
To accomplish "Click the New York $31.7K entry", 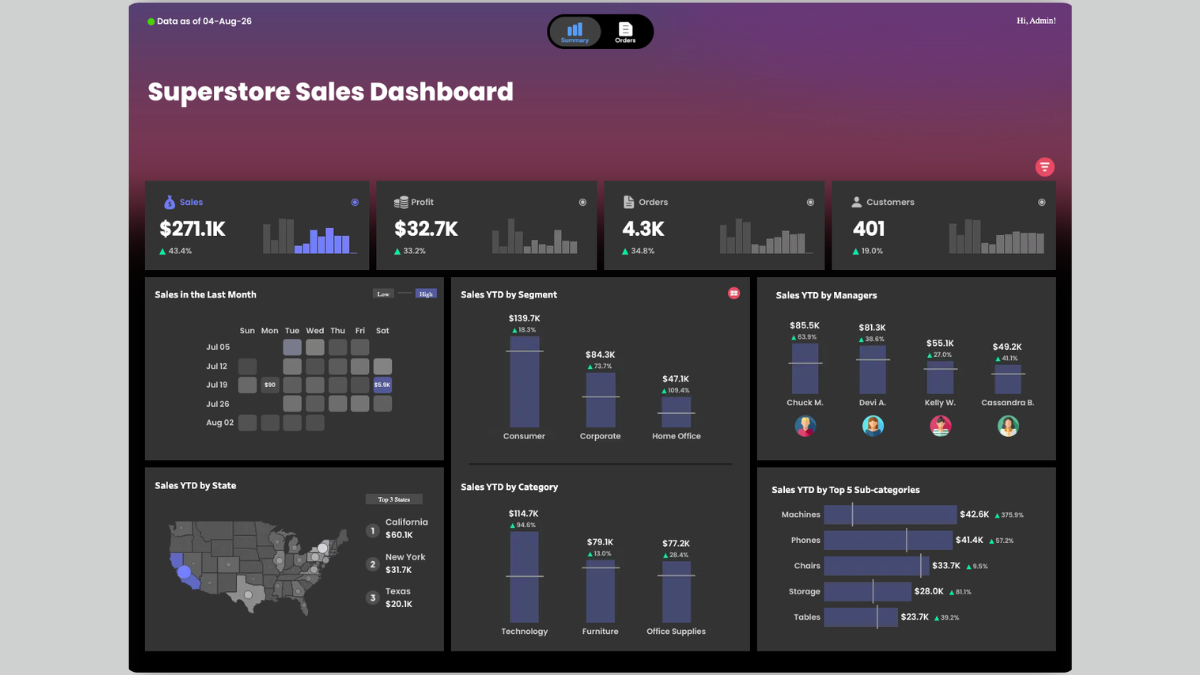I will (x=405, y=563).
